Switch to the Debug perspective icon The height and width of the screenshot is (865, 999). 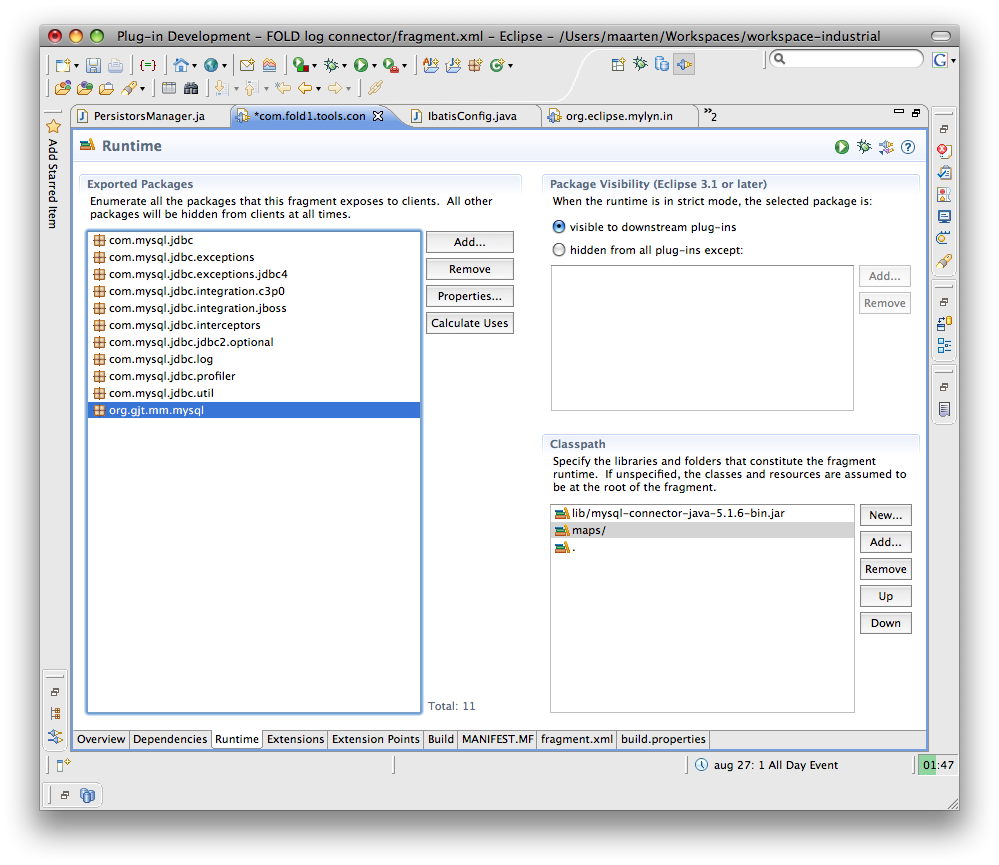click(640, 64)
